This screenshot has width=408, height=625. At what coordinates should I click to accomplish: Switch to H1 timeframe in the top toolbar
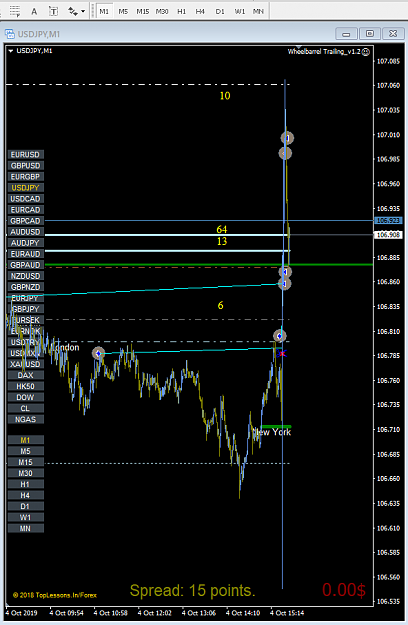click(x=181, y=11)
